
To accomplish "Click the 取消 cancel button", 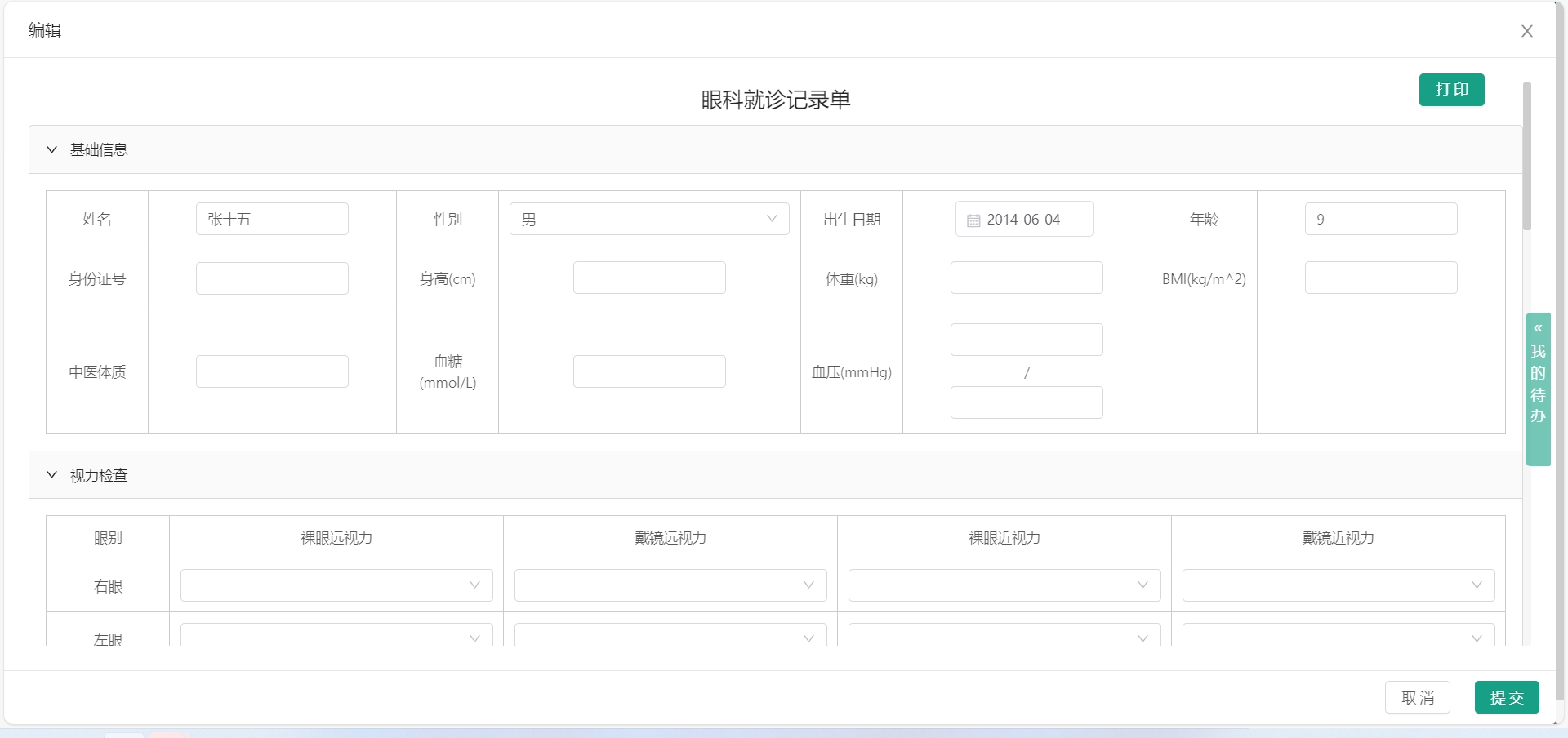I will [1418, 697].
